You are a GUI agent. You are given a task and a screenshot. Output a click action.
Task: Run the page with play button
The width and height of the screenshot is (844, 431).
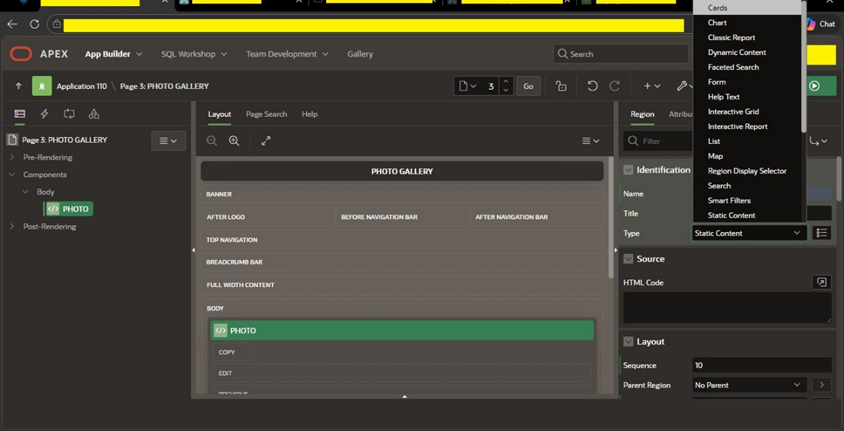coord(814,86)
